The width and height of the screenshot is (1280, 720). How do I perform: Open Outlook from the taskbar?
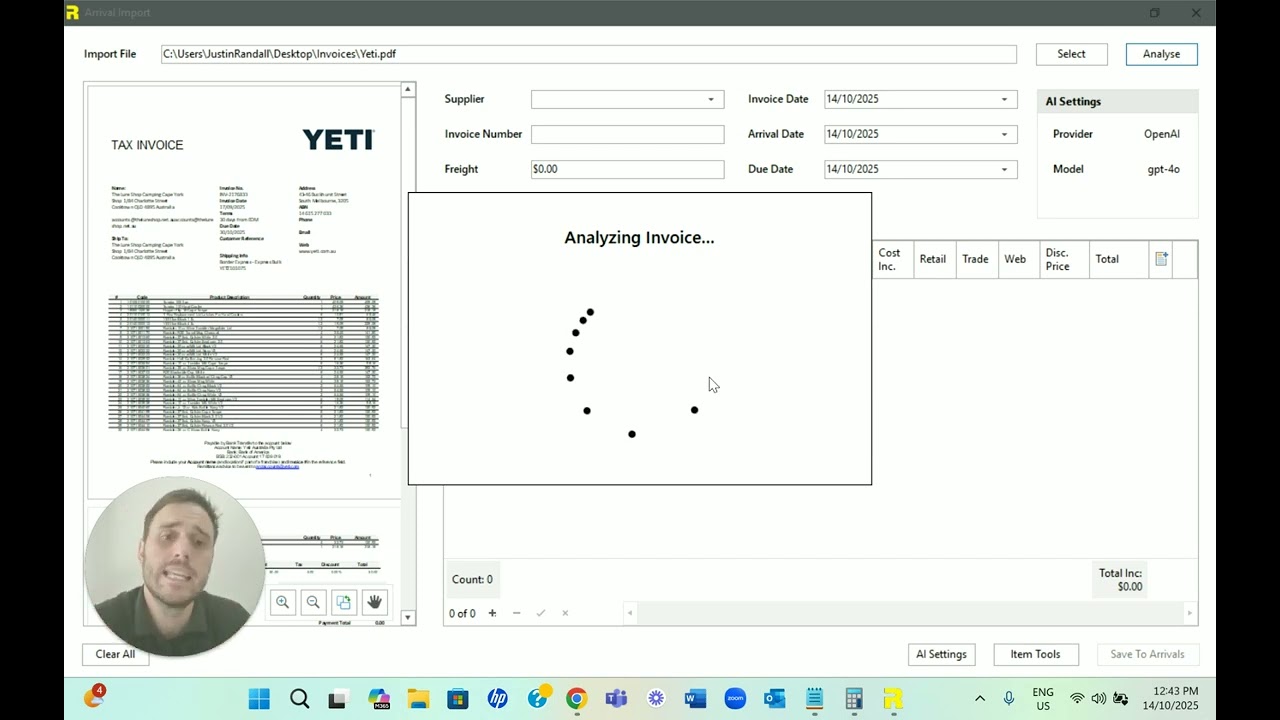[774, 698]
